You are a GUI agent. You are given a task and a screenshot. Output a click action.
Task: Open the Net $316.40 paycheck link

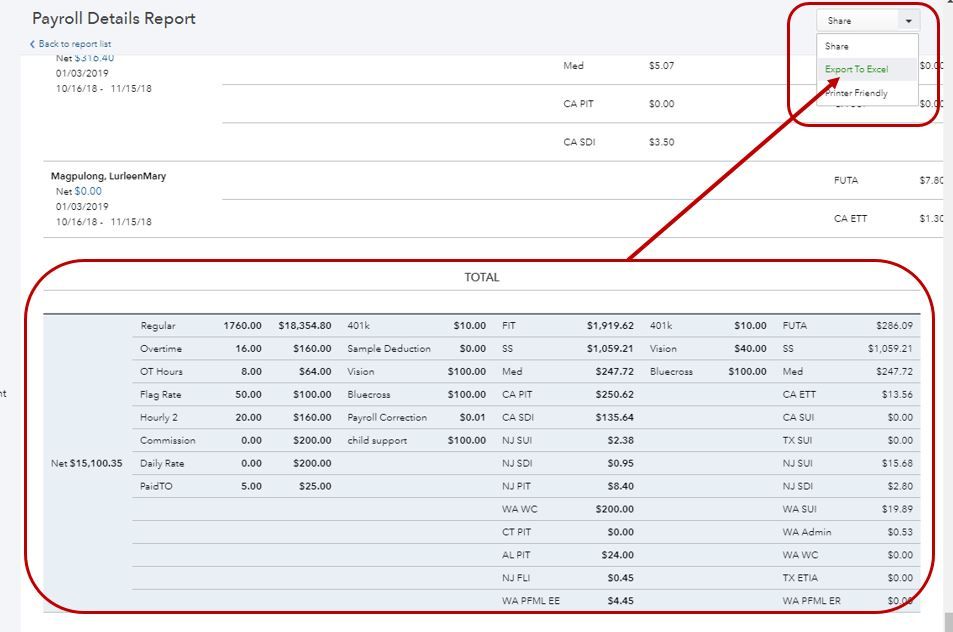coord(94,58)
